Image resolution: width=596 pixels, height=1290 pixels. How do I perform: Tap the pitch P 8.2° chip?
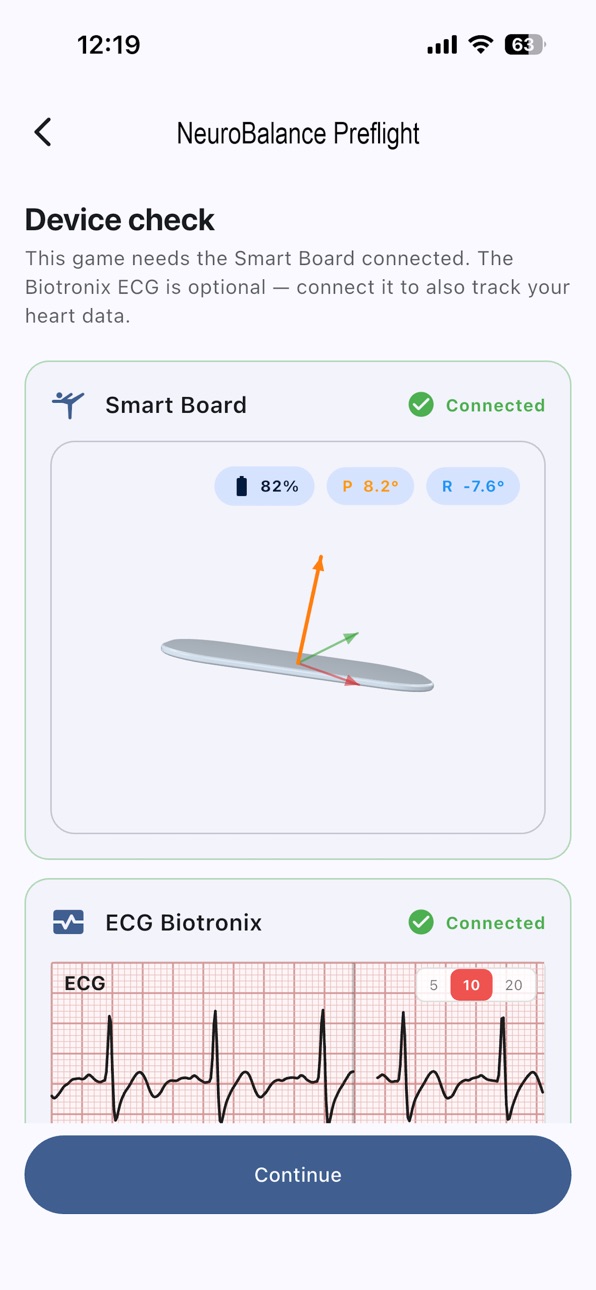pos(370,486)
